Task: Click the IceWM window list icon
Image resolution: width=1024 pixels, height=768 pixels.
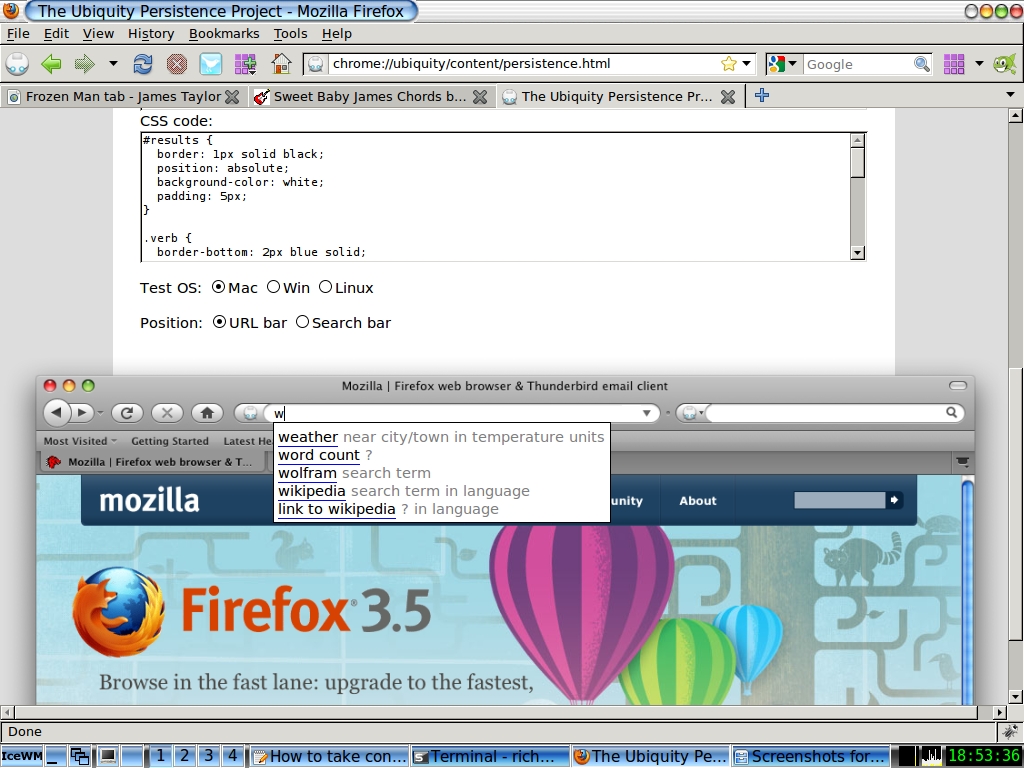Action: (80, 756)
